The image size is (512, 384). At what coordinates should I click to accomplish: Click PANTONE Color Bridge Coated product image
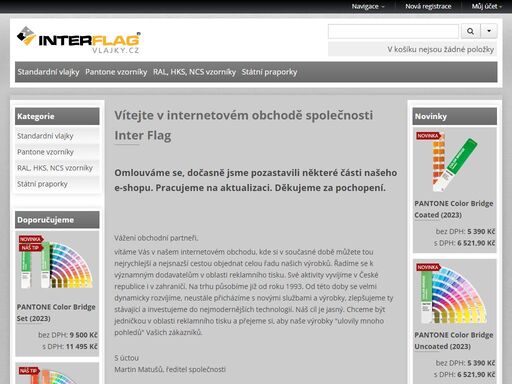(455, 163)
